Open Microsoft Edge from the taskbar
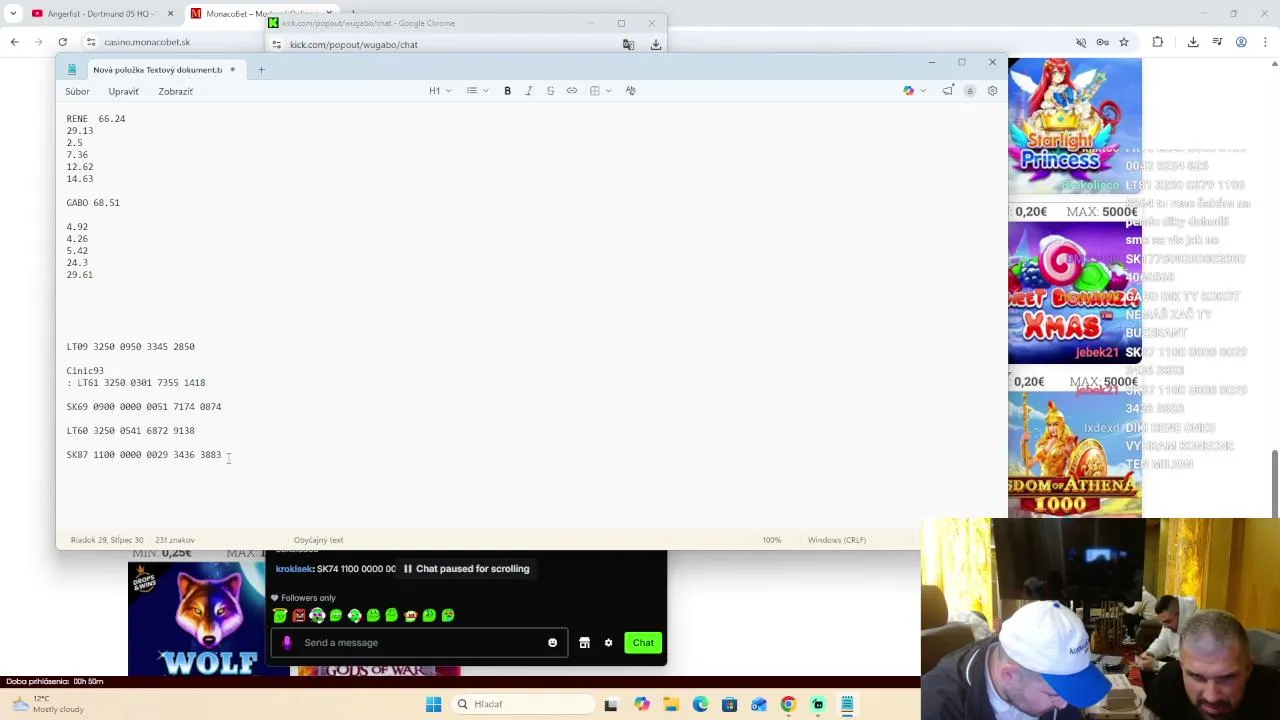 point(700,704)
